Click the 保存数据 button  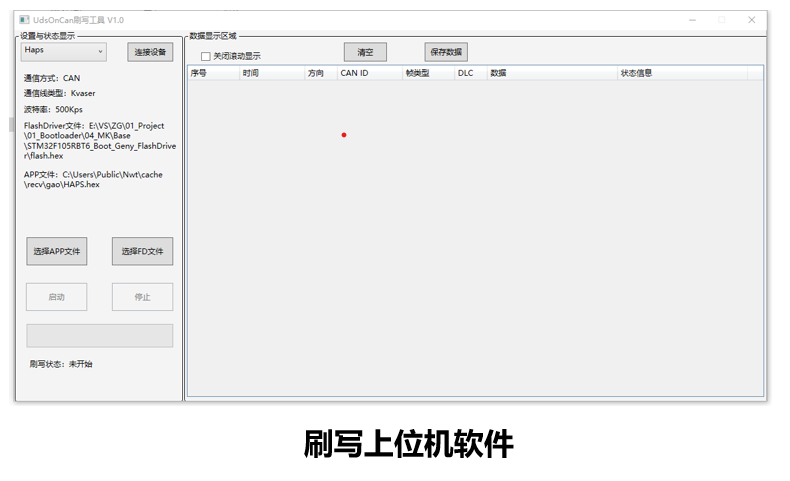446,52
